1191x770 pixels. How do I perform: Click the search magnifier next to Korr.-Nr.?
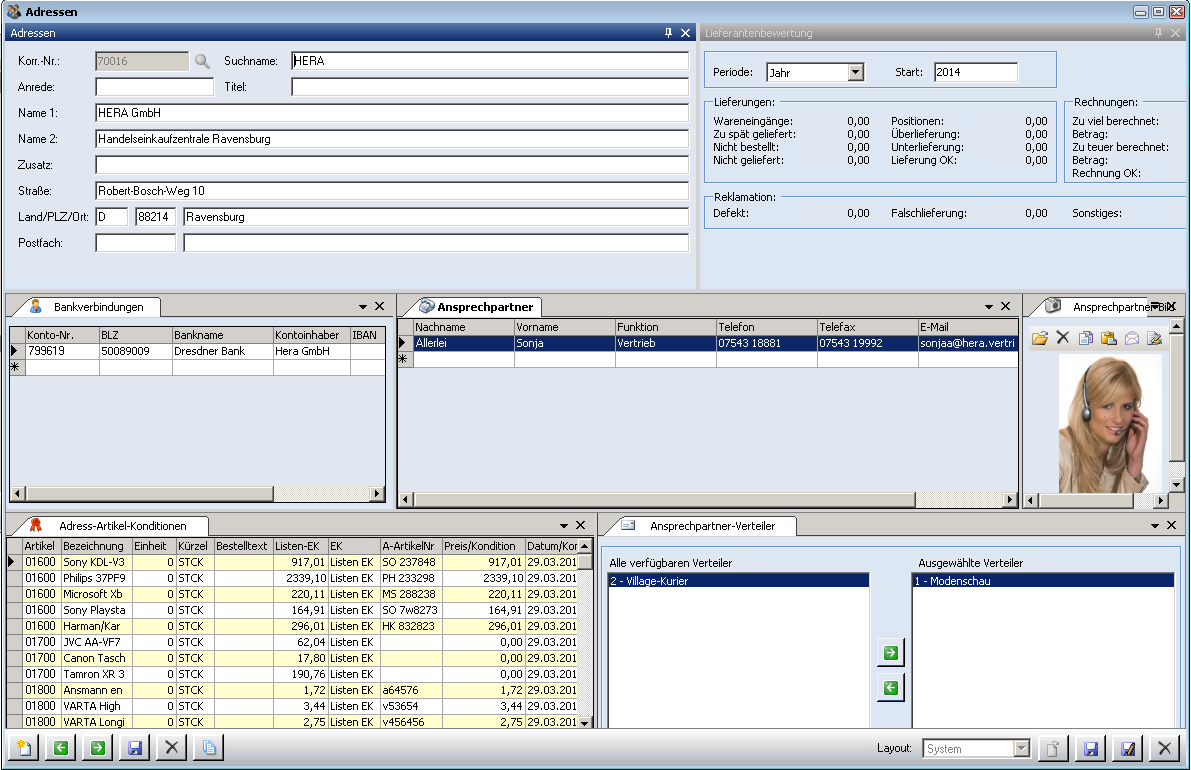[203, 61]
